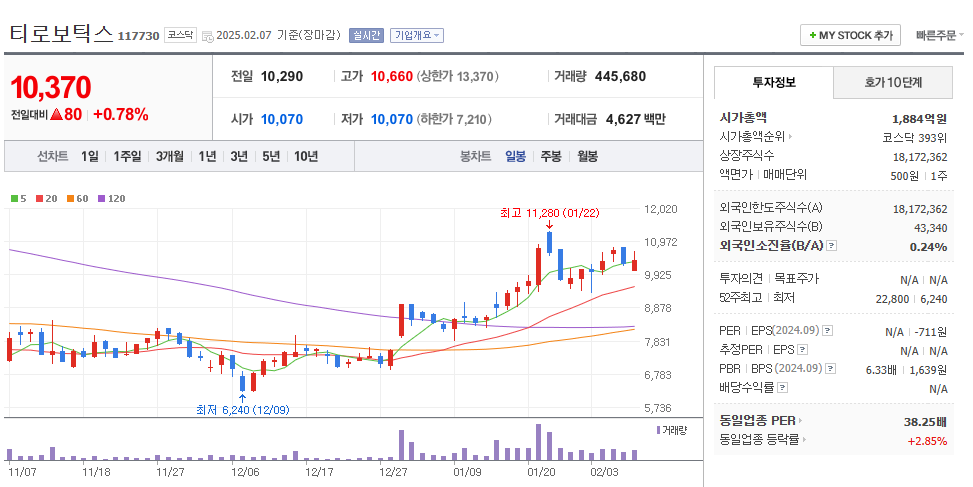
Task: Click the 코스닥 market label
Action: point(180,35)
